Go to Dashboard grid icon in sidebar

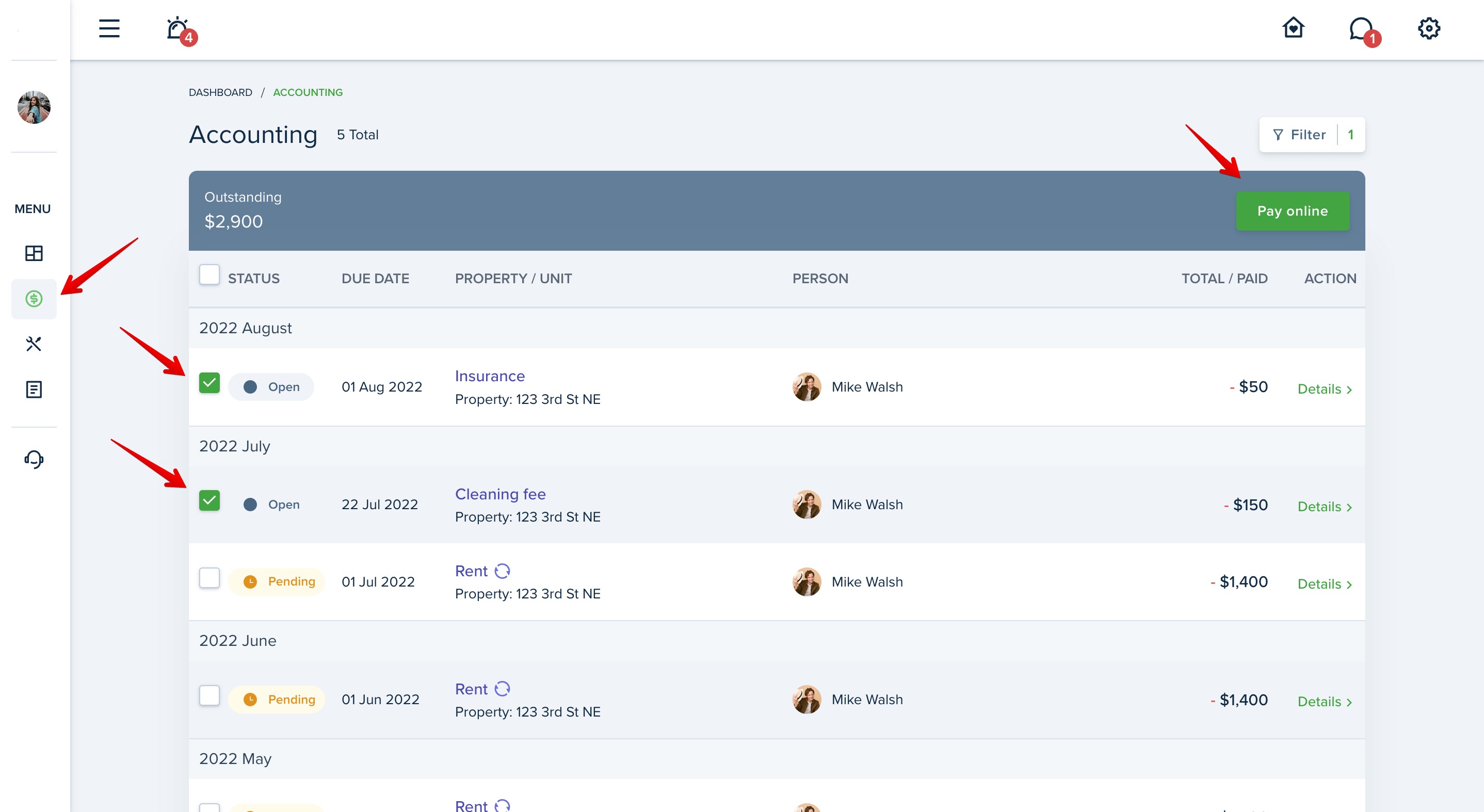(34, 253)
